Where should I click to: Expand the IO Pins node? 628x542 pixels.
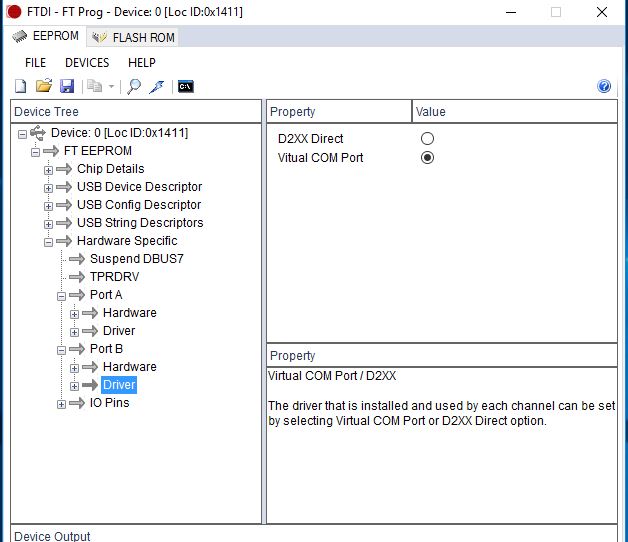(61, 405)
